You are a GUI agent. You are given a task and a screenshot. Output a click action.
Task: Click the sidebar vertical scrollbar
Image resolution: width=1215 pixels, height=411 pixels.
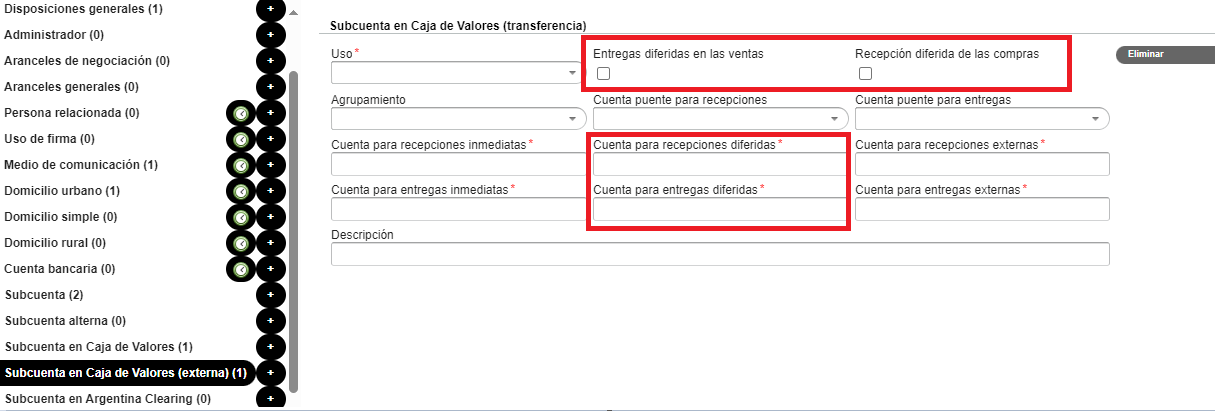pyautogui.click(x=293, y=230)
